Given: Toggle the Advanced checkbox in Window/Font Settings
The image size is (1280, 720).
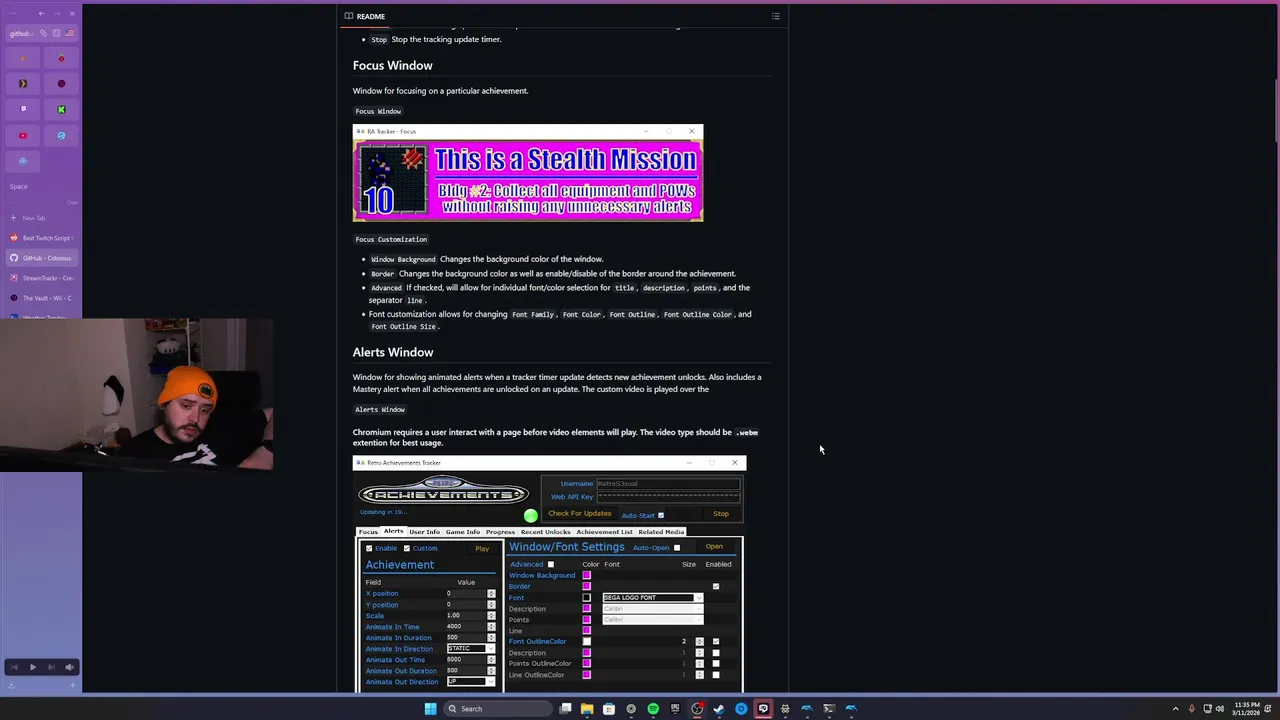Looking at the screenshot, I should pos(551,564).
